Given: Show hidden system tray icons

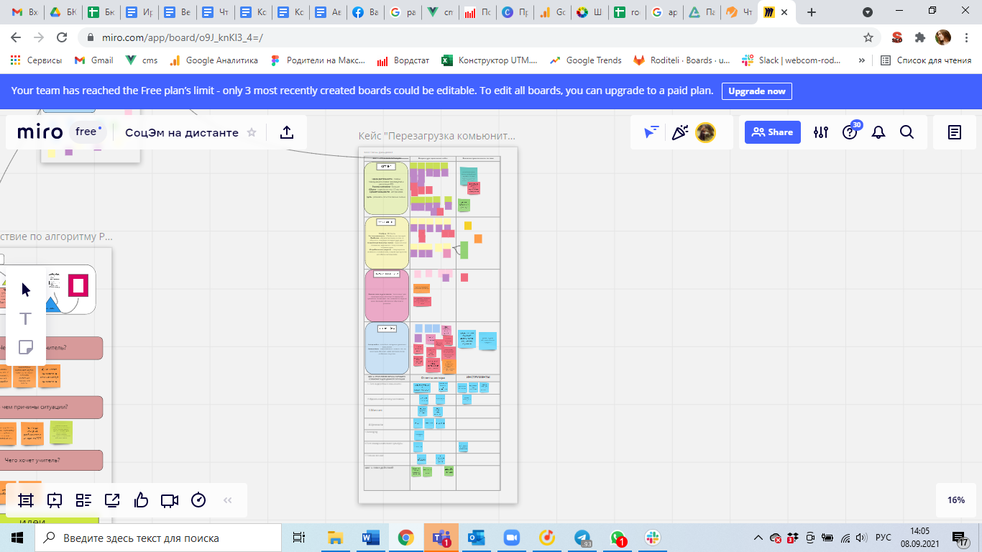Looking at the screenshot, I should (758, 538).
